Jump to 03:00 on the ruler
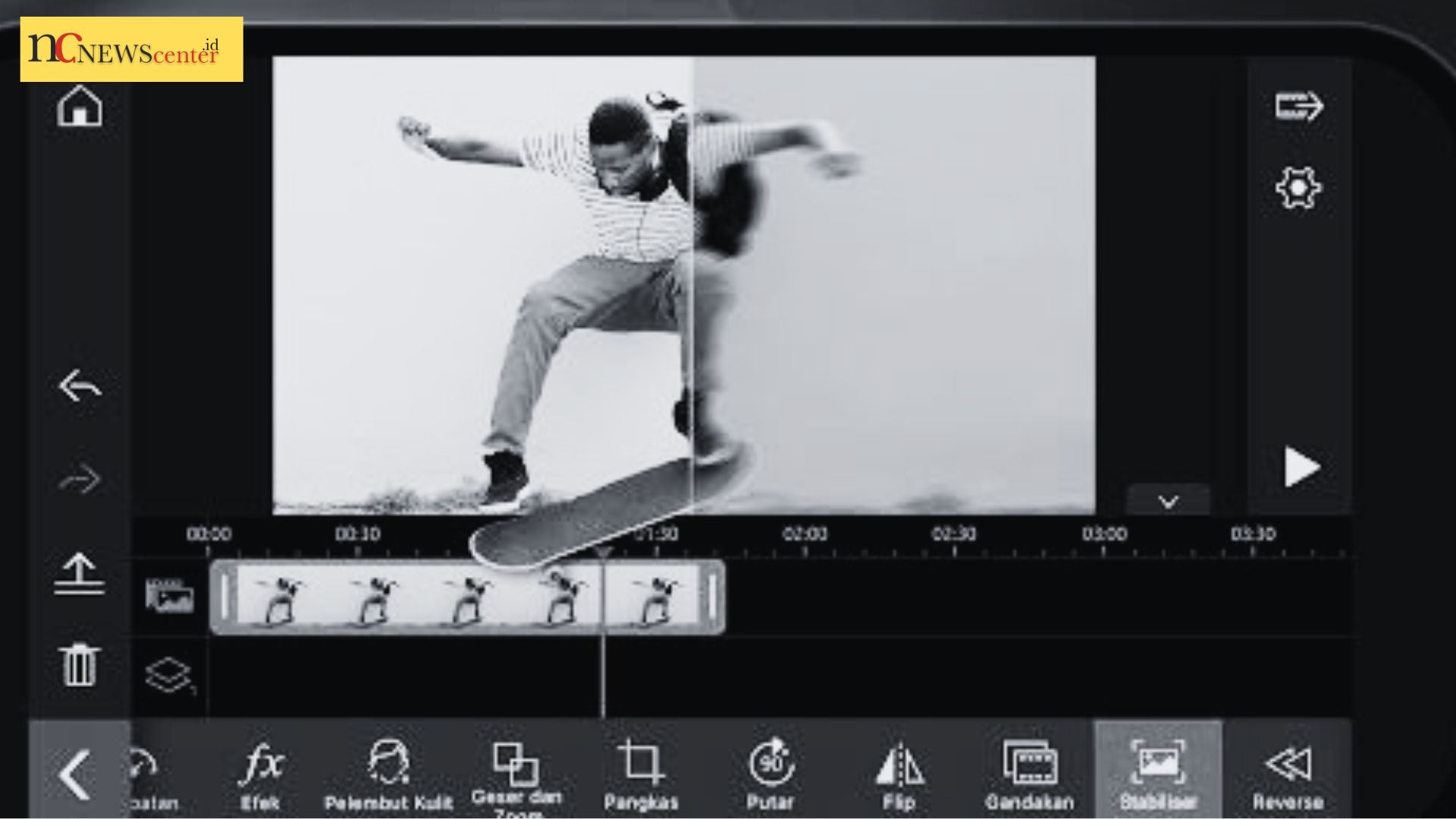The image size is (1456, 819). pyautogui.click(x=1104, y=535)
